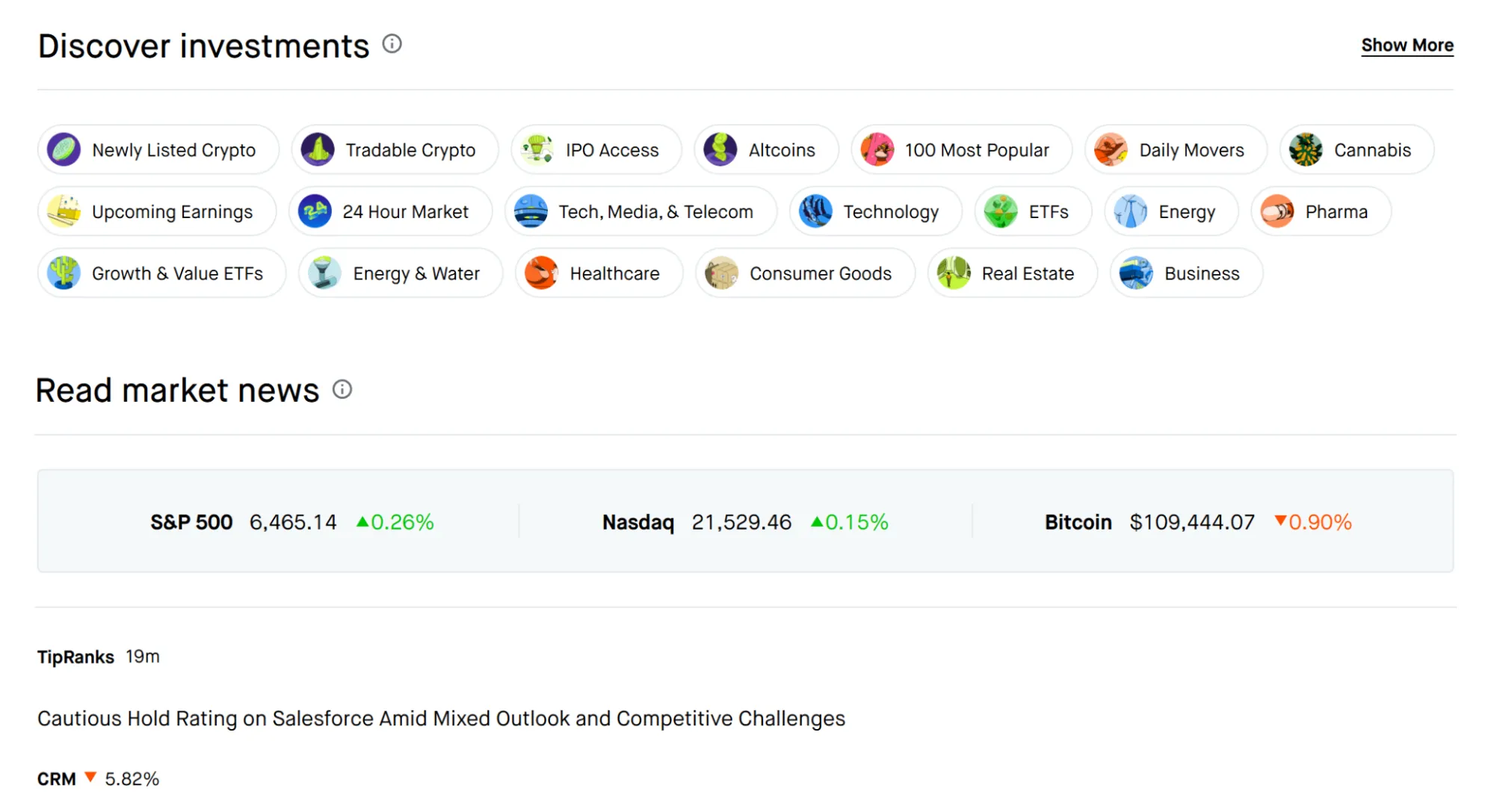The image size is (1494, 812).
Task: Click the Healthcare fox icon
Action: [x=540, y=273]
